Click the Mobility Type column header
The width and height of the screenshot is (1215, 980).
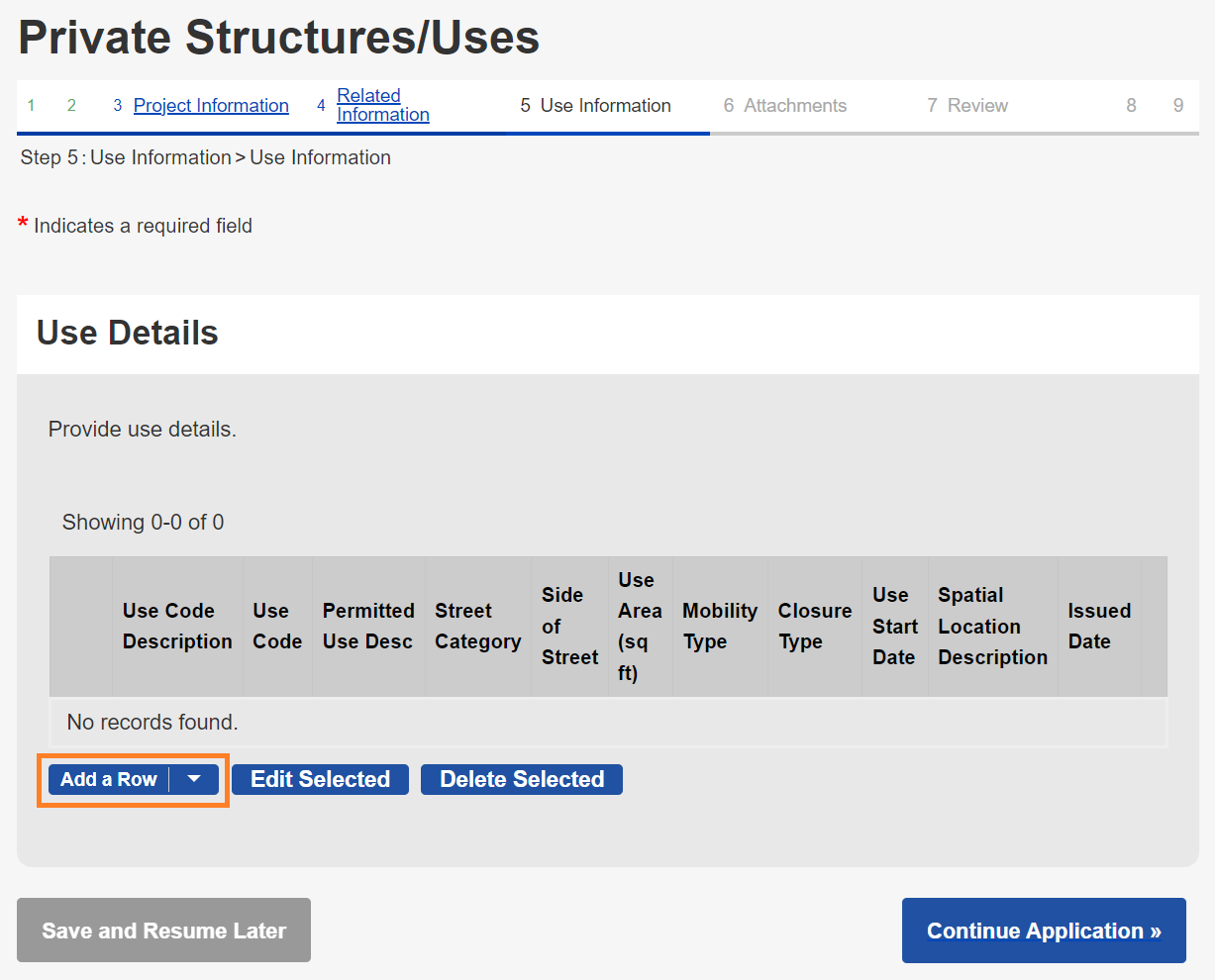720,627
